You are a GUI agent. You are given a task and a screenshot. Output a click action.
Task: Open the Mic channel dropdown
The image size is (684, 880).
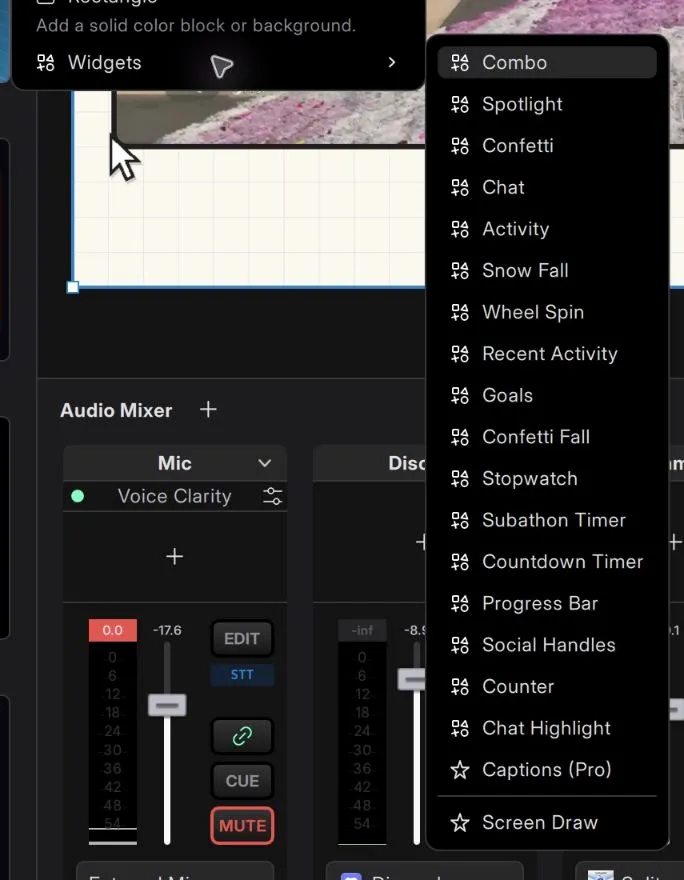click(x=264, y=464)
